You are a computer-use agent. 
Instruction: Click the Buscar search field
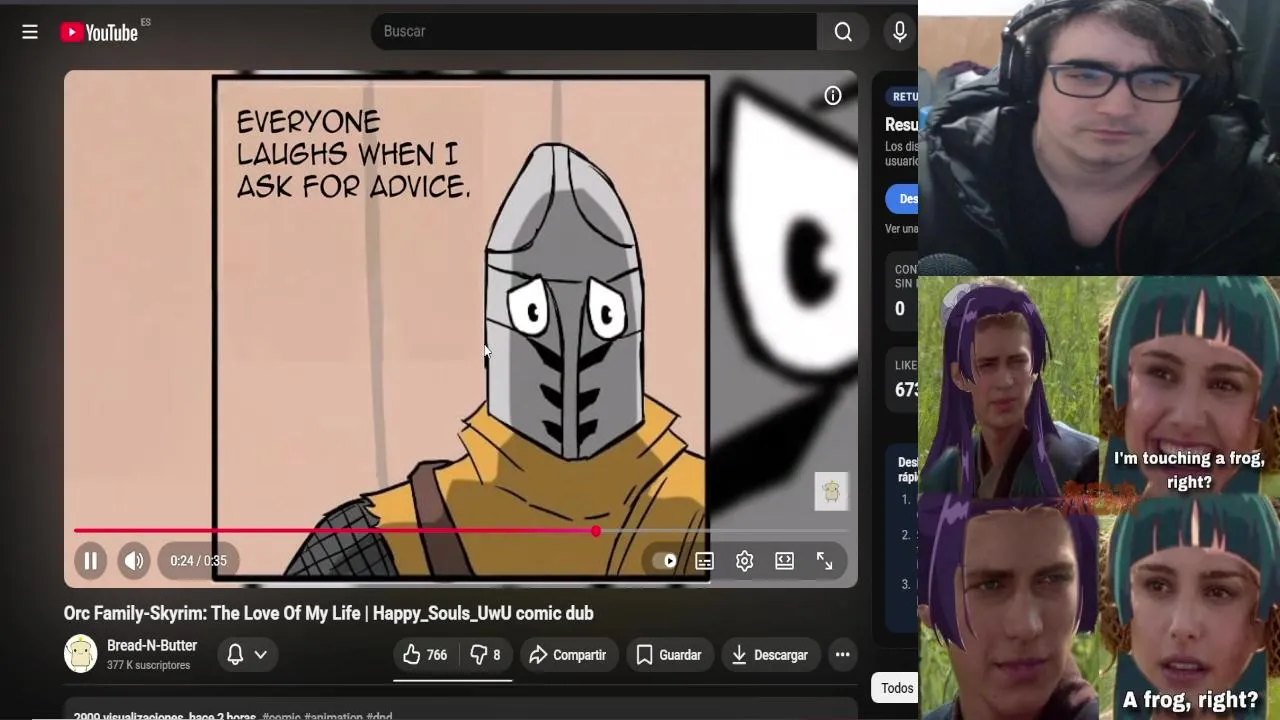[x=594, y=31]
